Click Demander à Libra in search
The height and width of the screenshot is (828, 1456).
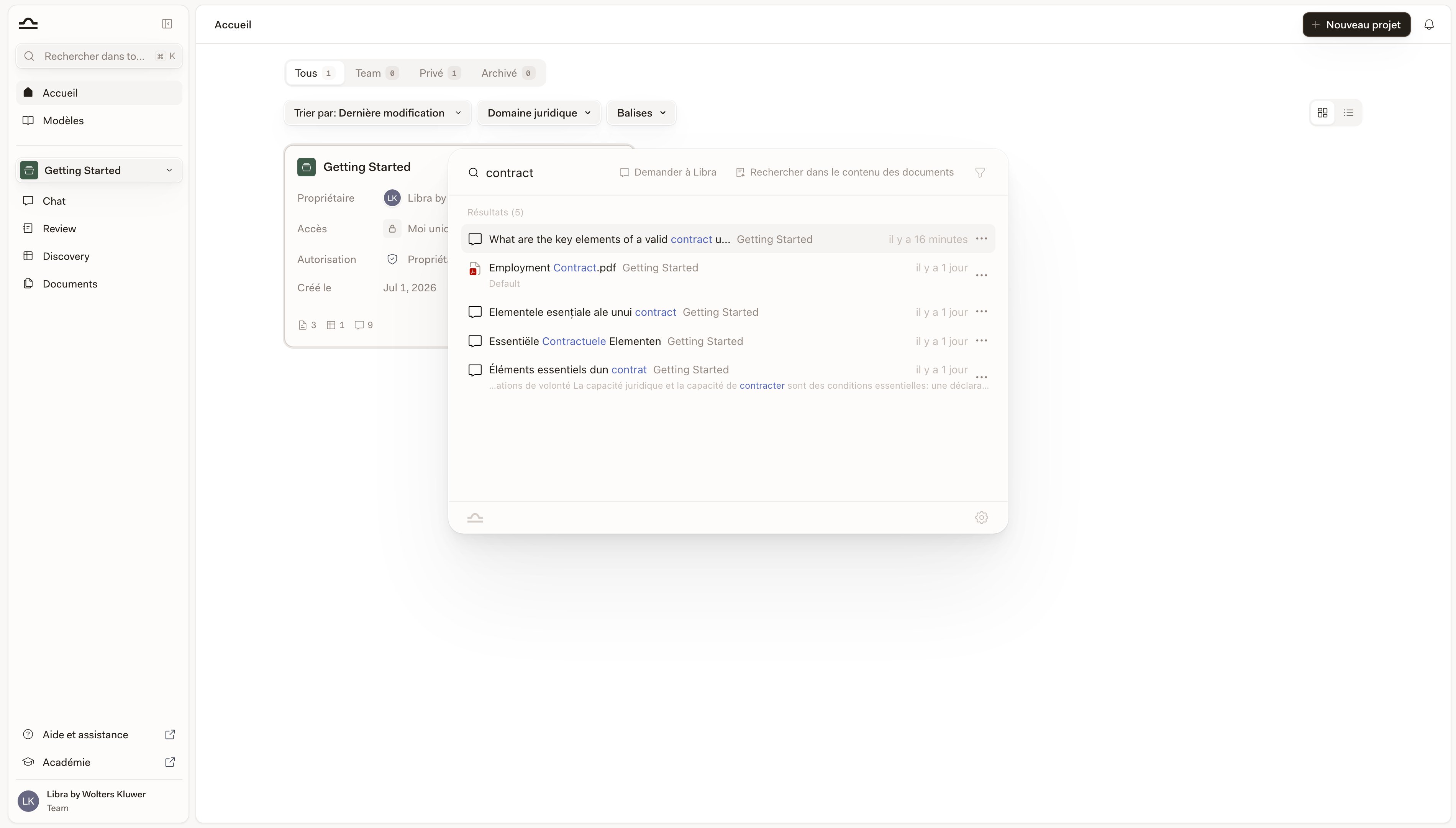pos(668,172)
